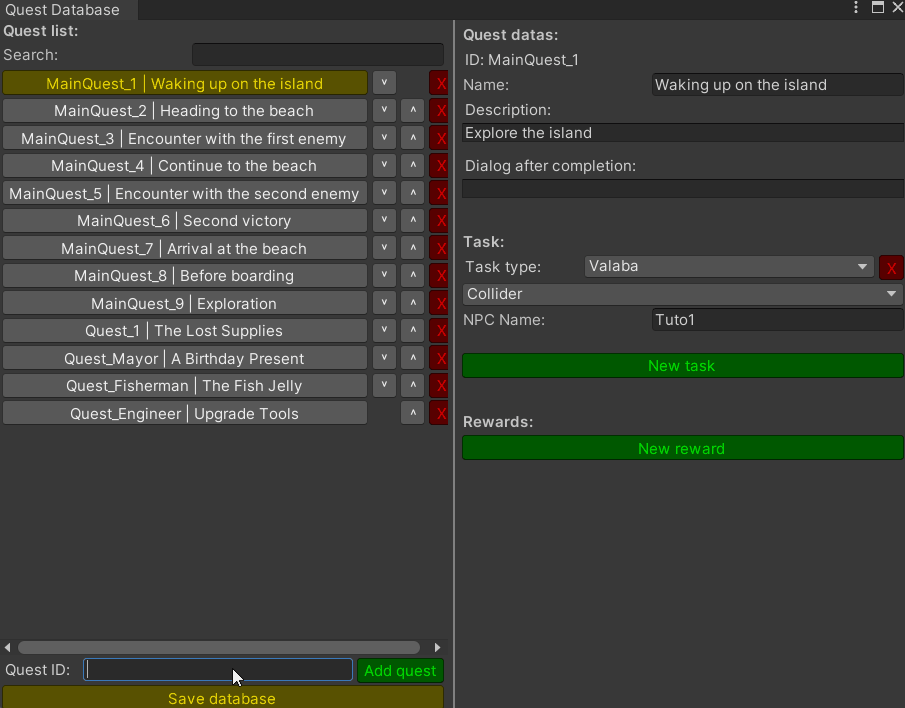This screenshot has width=905, height=708.
Task: Move MainQuest_7 down arrow
Action: (x=384, y=248)
